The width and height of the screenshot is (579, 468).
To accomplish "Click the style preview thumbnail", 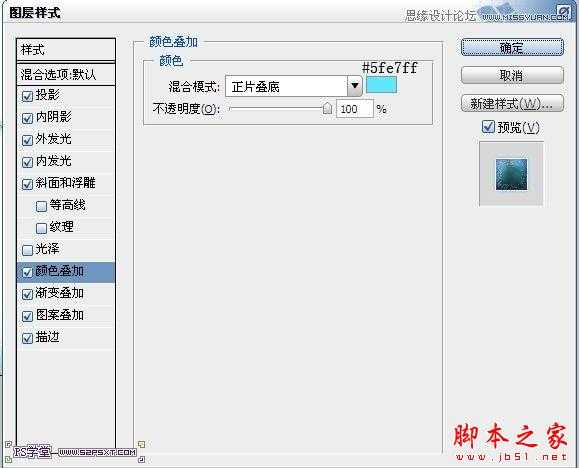I will click(511, 174).
